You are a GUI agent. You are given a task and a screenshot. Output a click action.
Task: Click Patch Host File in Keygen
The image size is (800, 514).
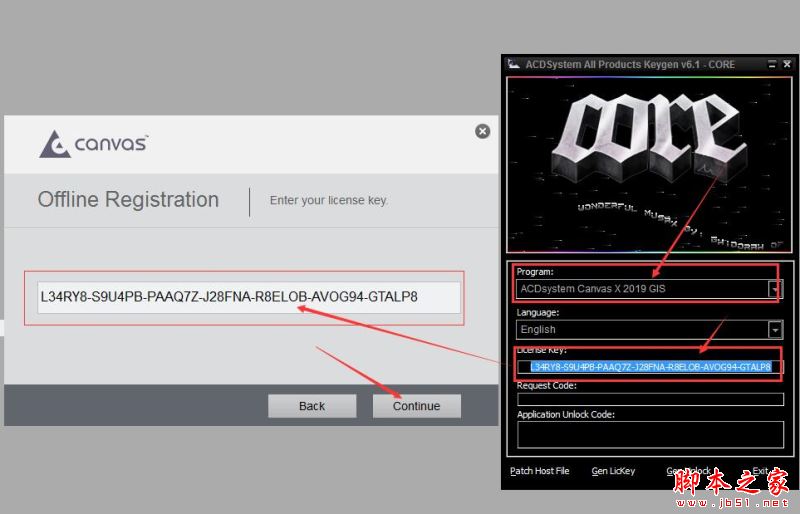tap(539, 471)
